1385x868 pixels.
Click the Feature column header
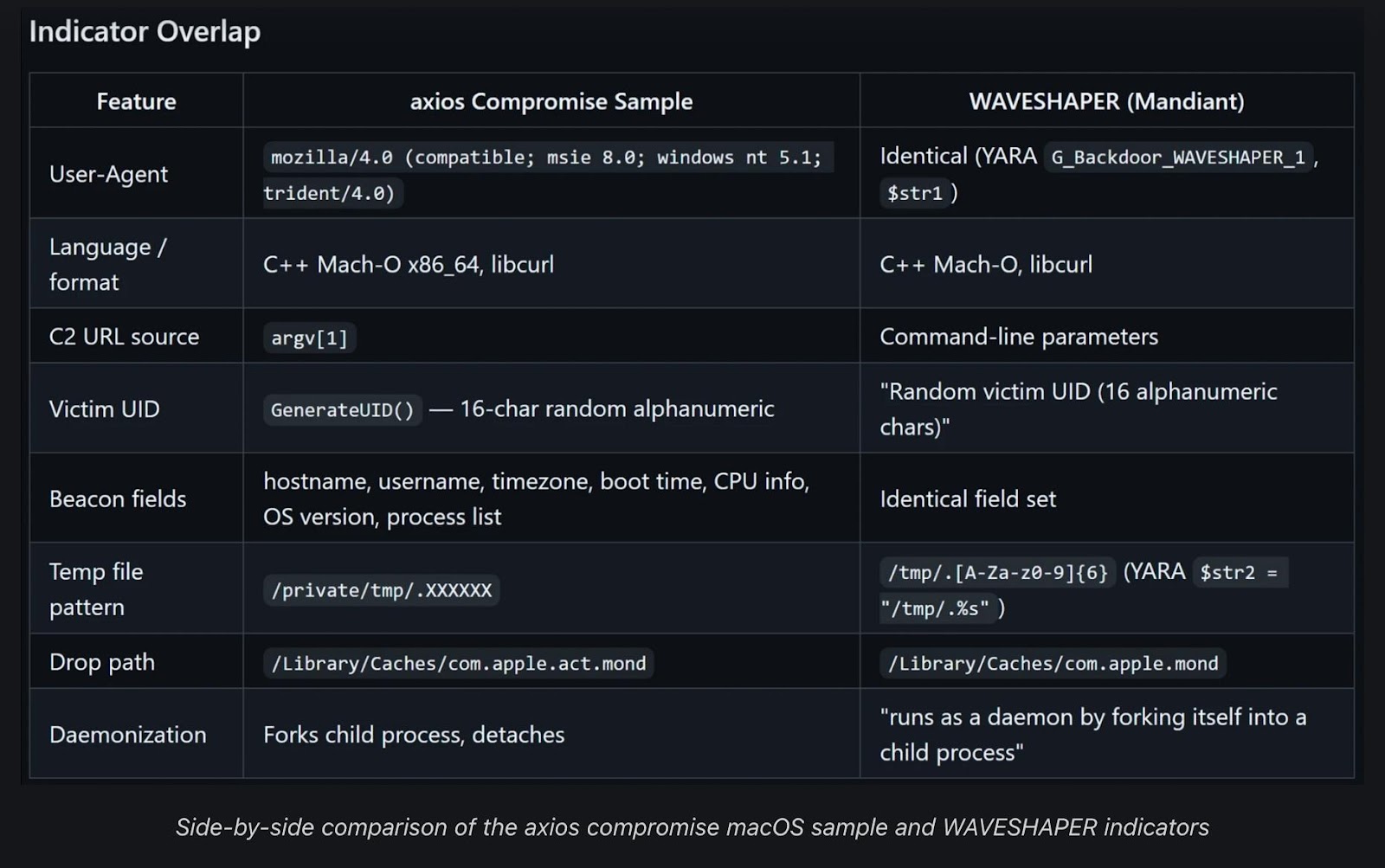136,101
